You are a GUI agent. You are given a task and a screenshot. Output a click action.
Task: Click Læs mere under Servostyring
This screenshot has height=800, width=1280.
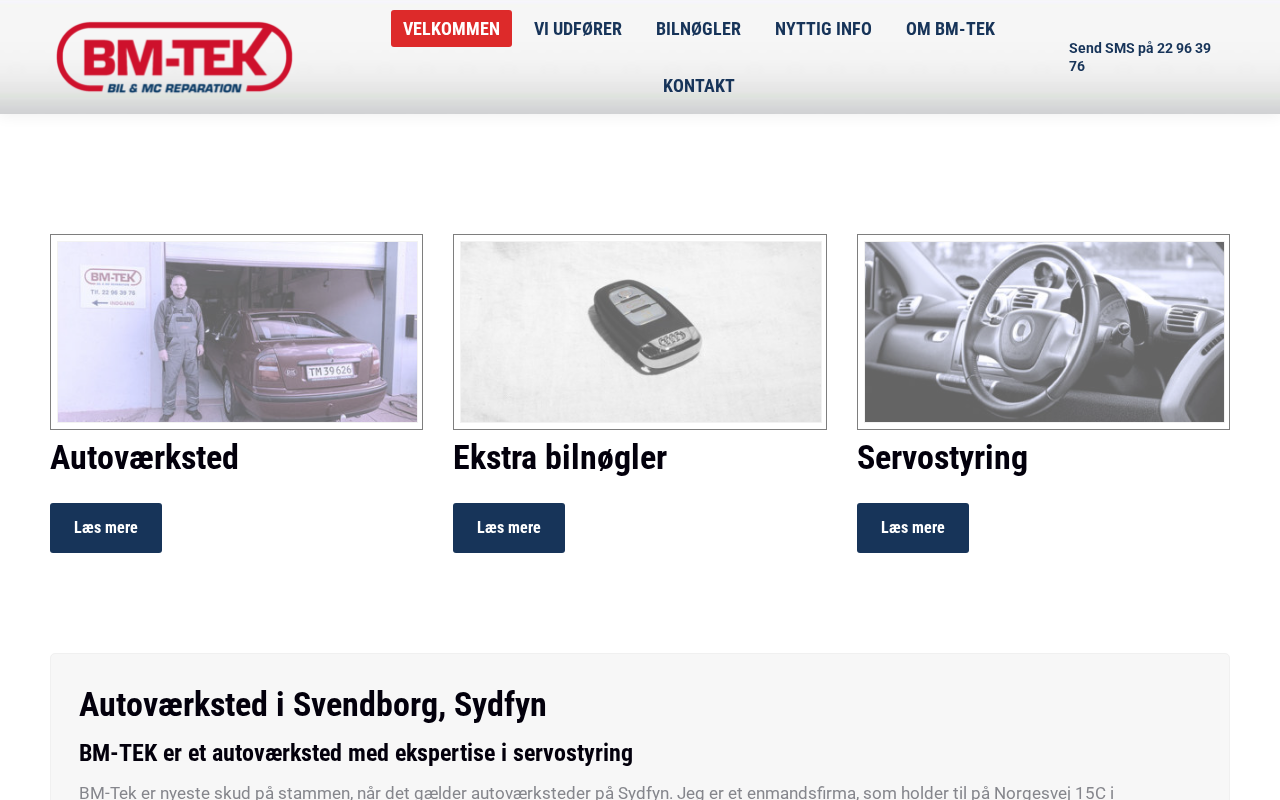(x=913, y=528)
